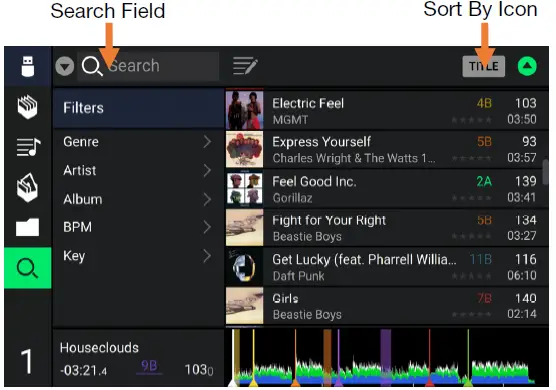Select the Girls album artwork
The height and width of the screenshot is (390, 556).
[245, 306]
